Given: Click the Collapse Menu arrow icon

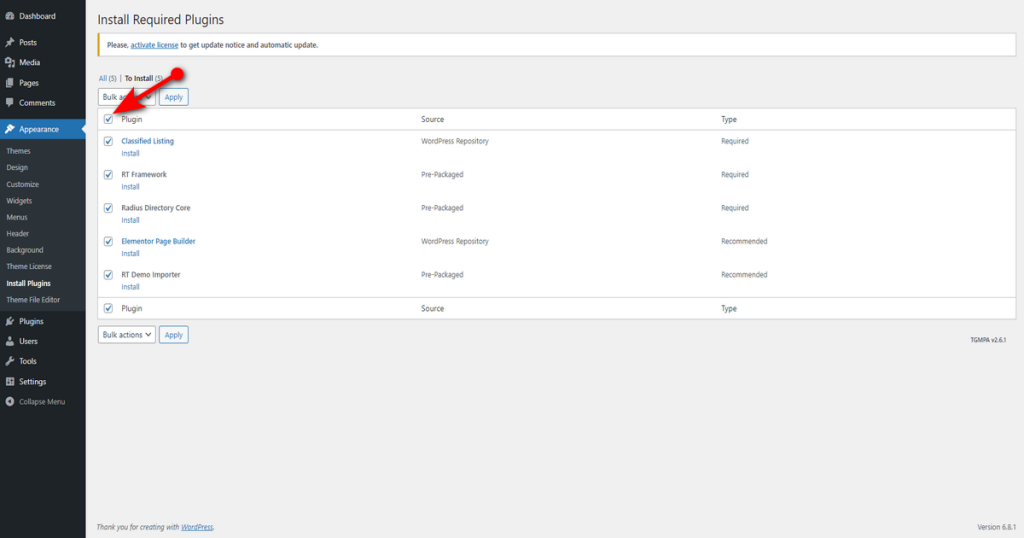Looking at the screenshot, I should (10, 402).
